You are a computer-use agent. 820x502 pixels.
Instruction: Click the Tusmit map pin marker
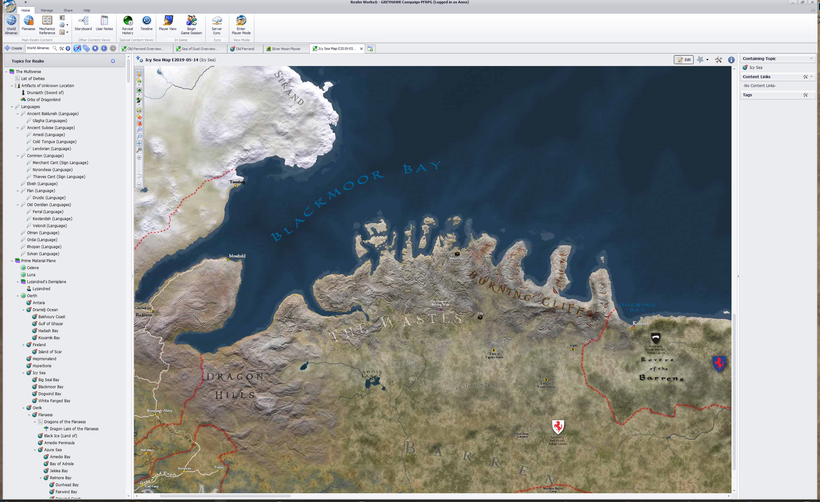(236, 185)
